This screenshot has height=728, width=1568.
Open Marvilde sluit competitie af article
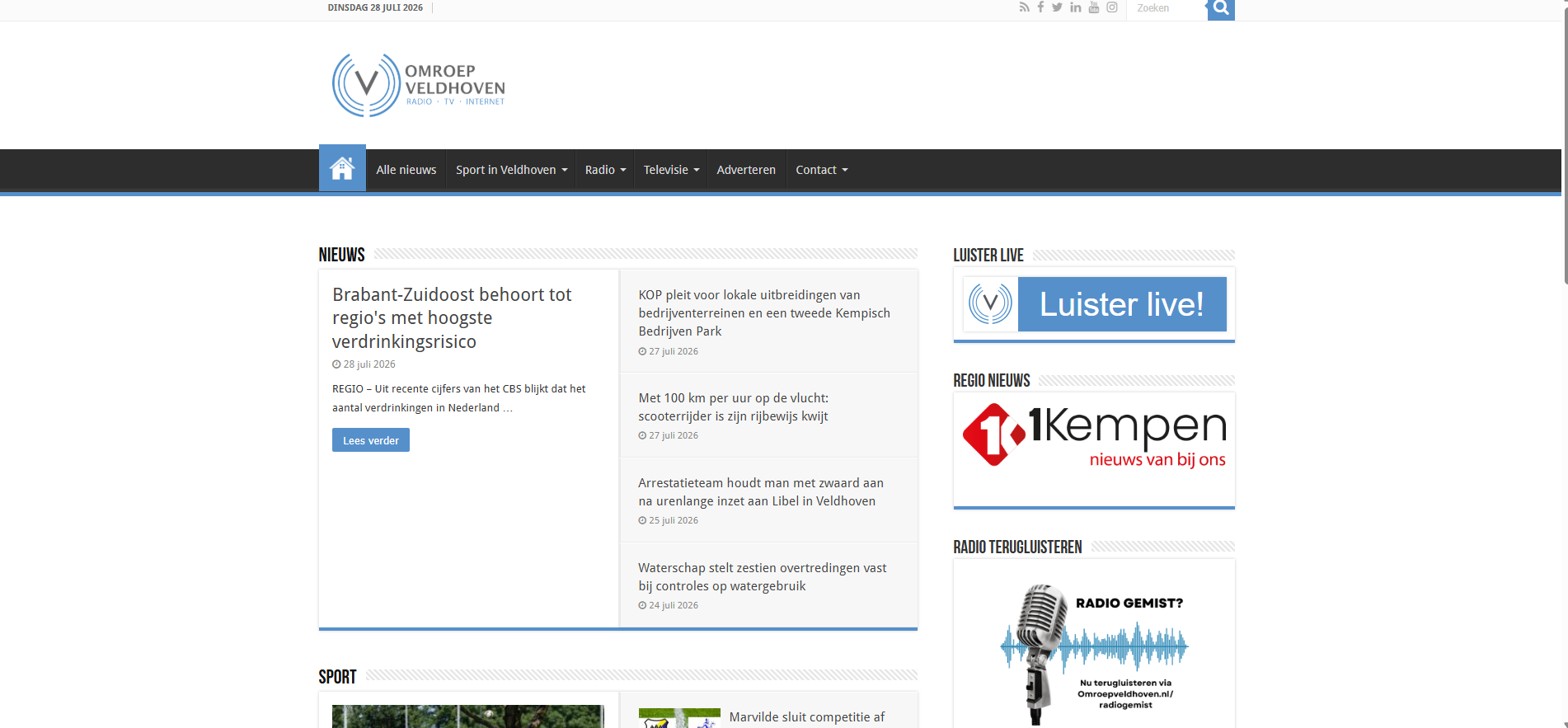pos(807,717)
